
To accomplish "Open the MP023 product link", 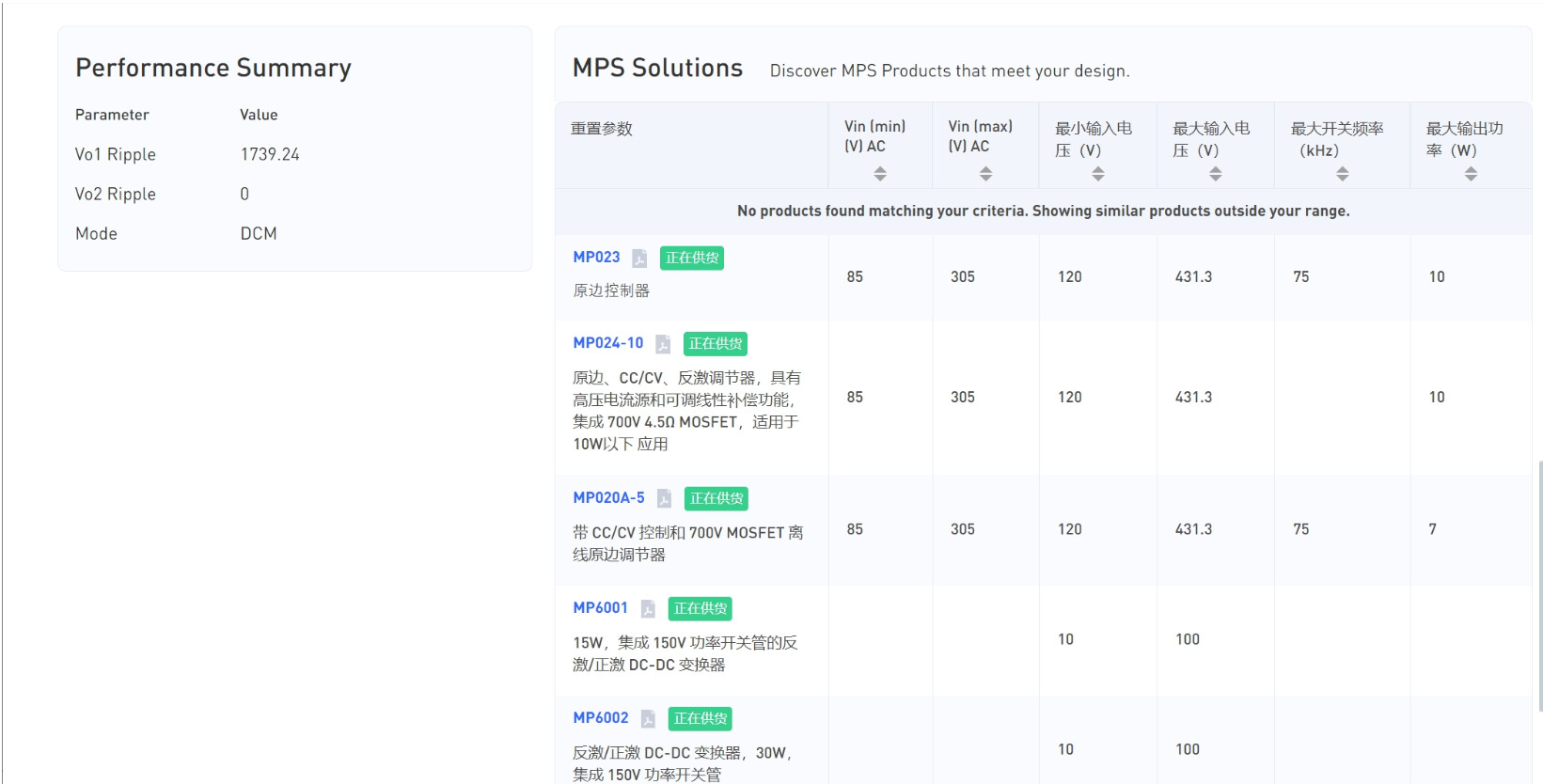I will click(596, 257).
